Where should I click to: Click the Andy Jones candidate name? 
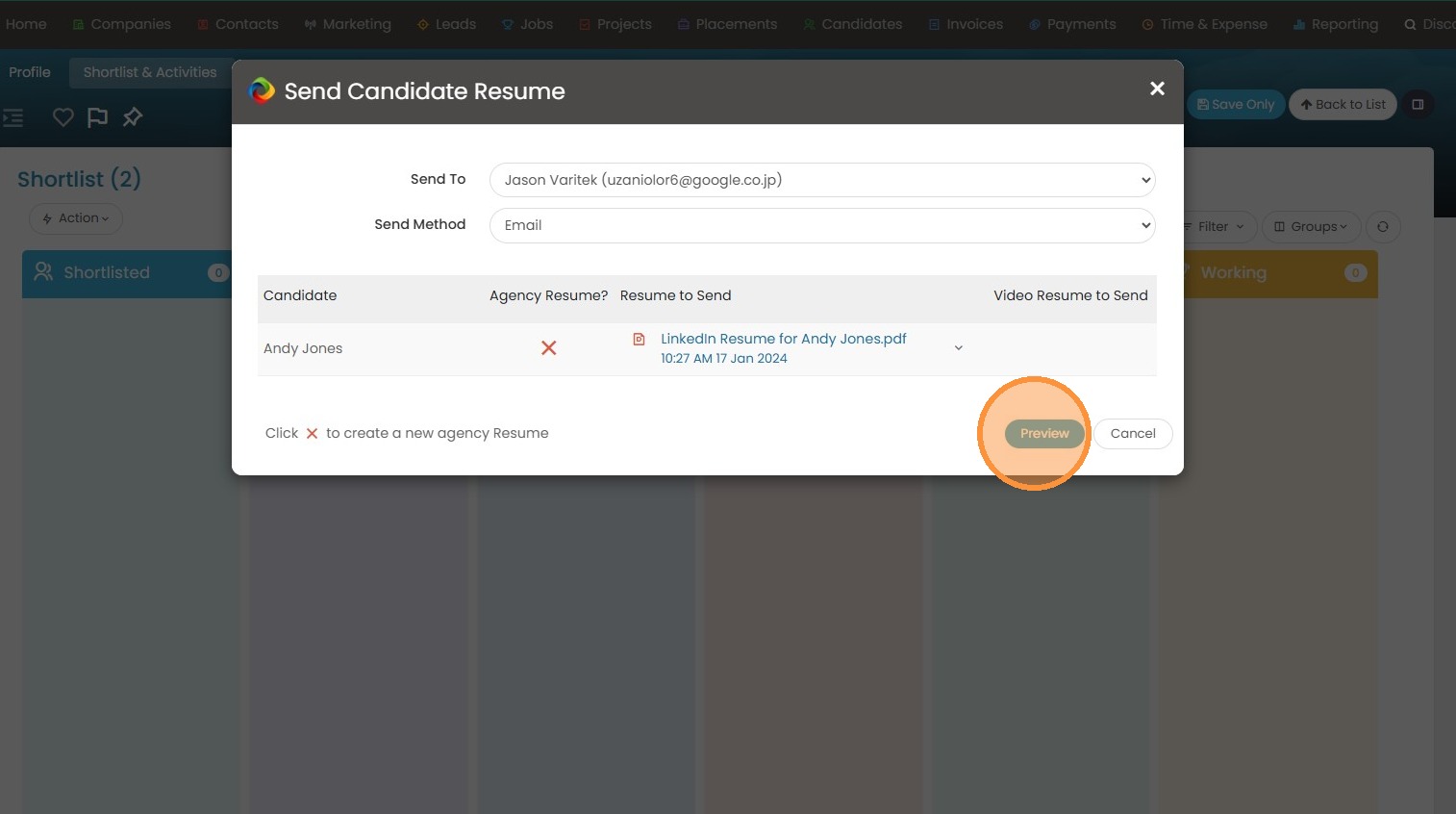tap(303, 348)
